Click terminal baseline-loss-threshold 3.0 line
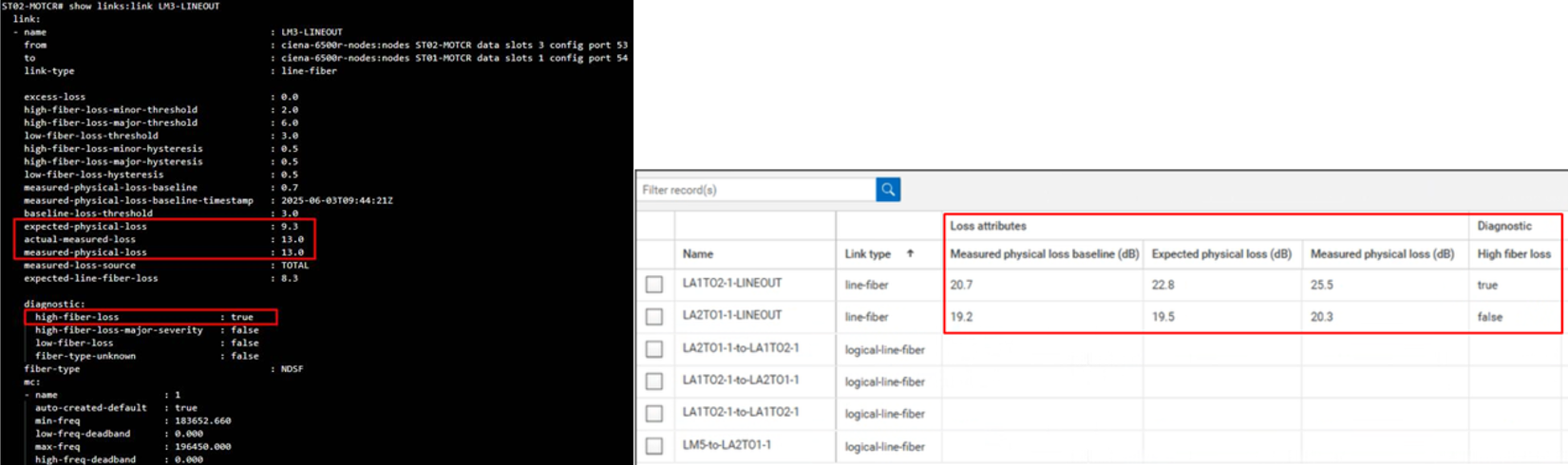Screen dimensions: 1568x465 click(x=161, y=214)
